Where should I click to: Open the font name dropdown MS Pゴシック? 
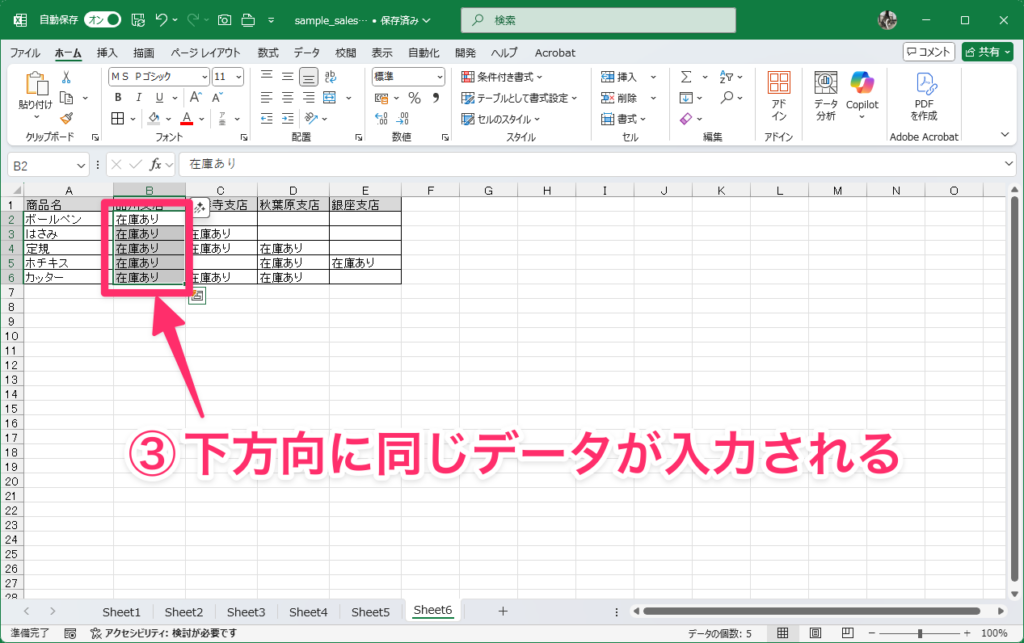tap(204, 77)
